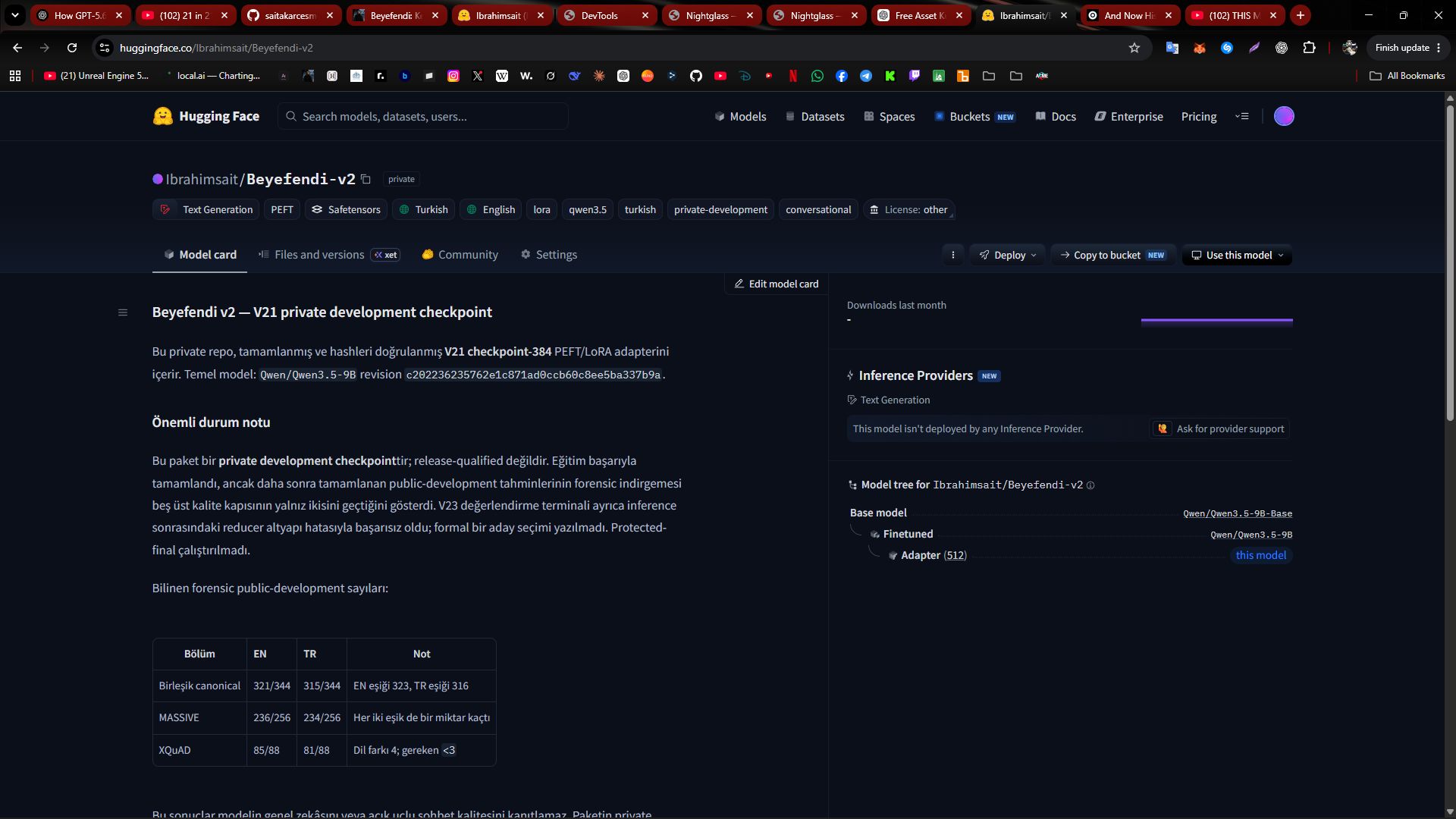The image size is (1456, 819).
Task: Open the Hugging Face logo home link
Action: coord(206,116)
